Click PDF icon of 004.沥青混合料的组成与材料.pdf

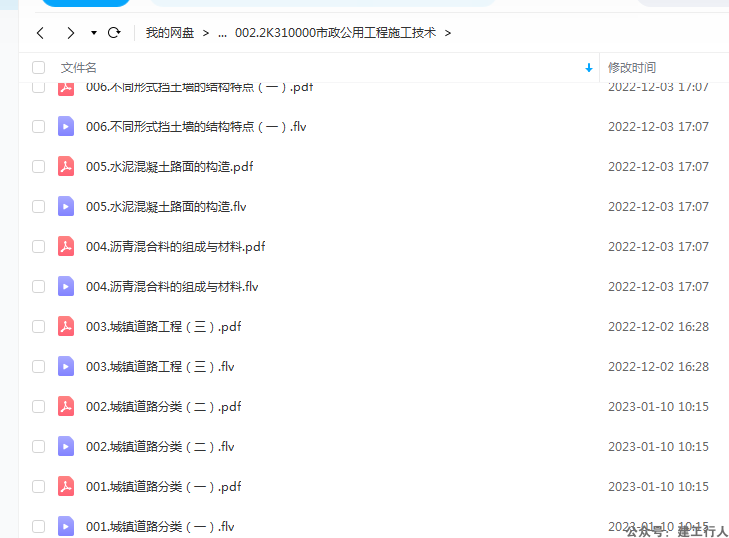coord(66,246)
